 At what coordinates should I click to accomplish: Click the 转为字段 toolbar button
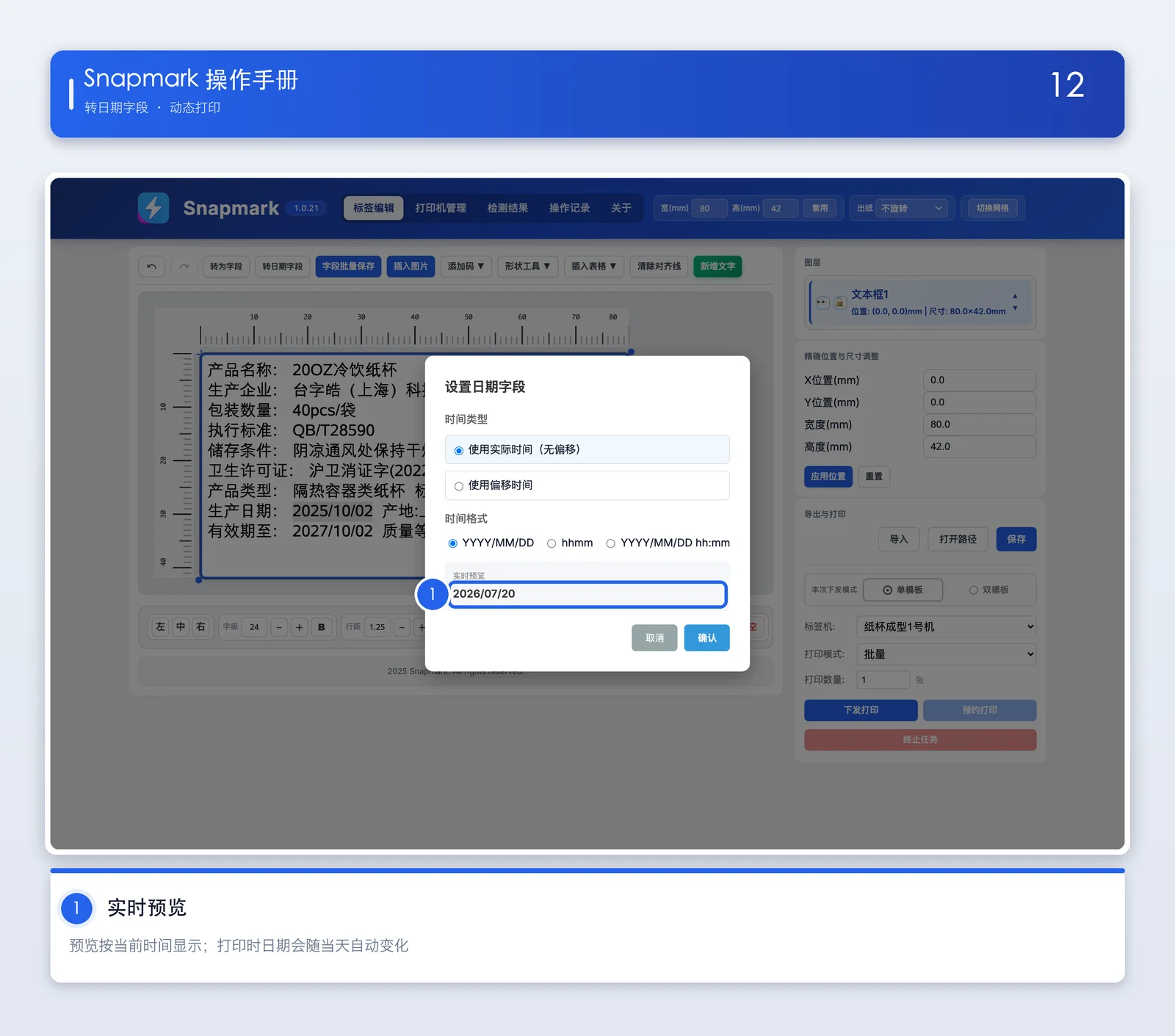click(226, 267)
